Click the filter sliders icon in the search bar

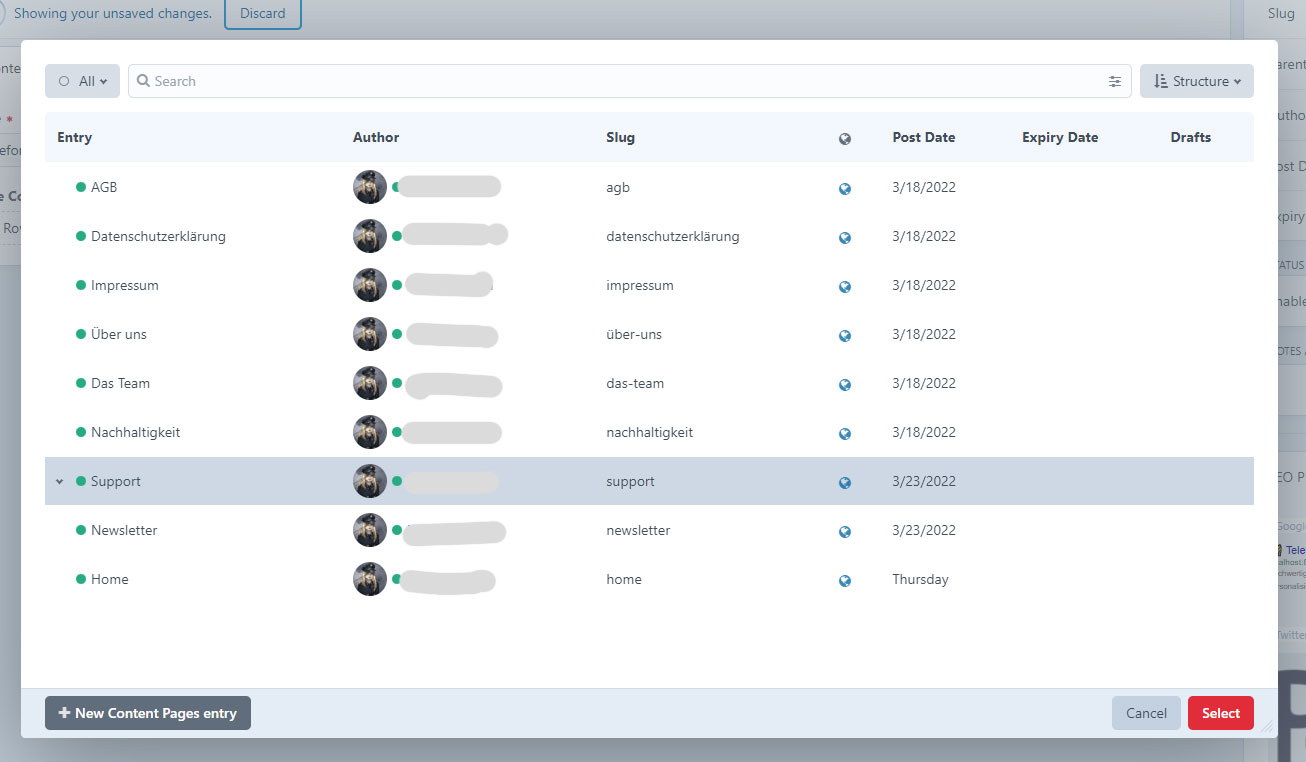pyautogui.click(x=1114, y=81)
